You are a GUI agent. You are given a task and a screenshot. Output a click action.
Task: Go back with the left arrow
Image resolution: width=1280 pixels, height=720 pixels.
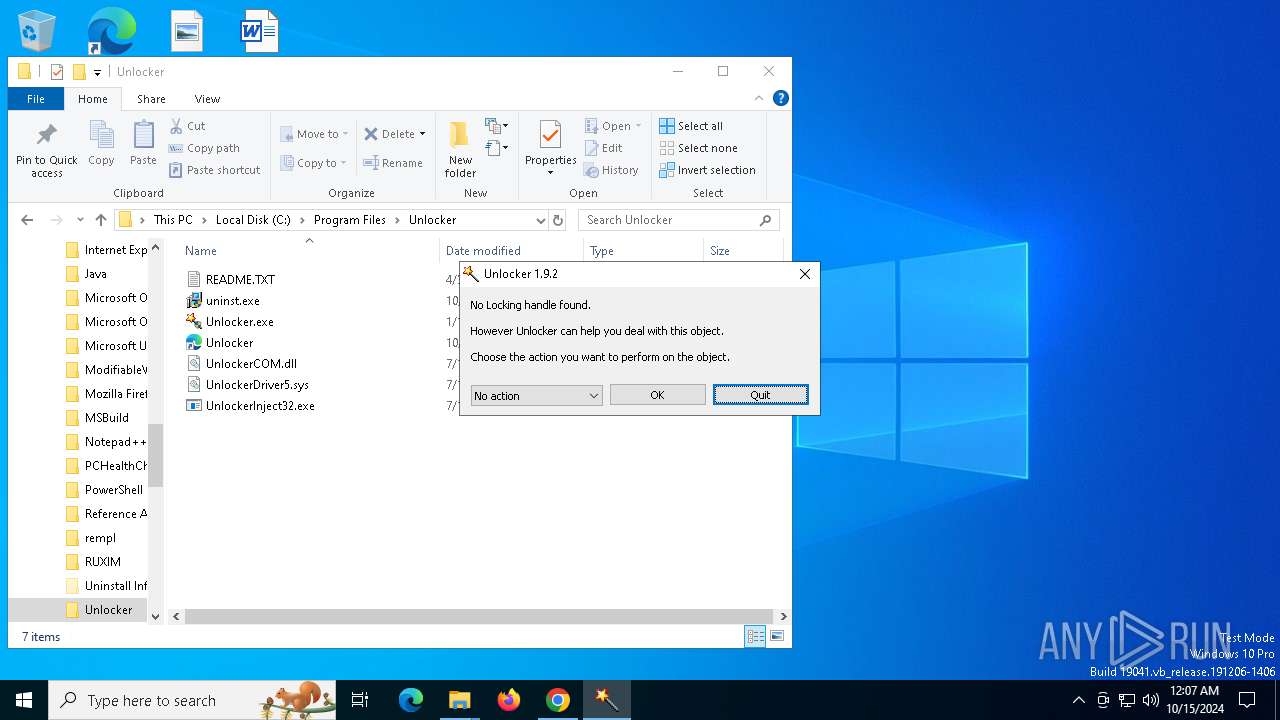pyautogui.click(x=27, y=220)
